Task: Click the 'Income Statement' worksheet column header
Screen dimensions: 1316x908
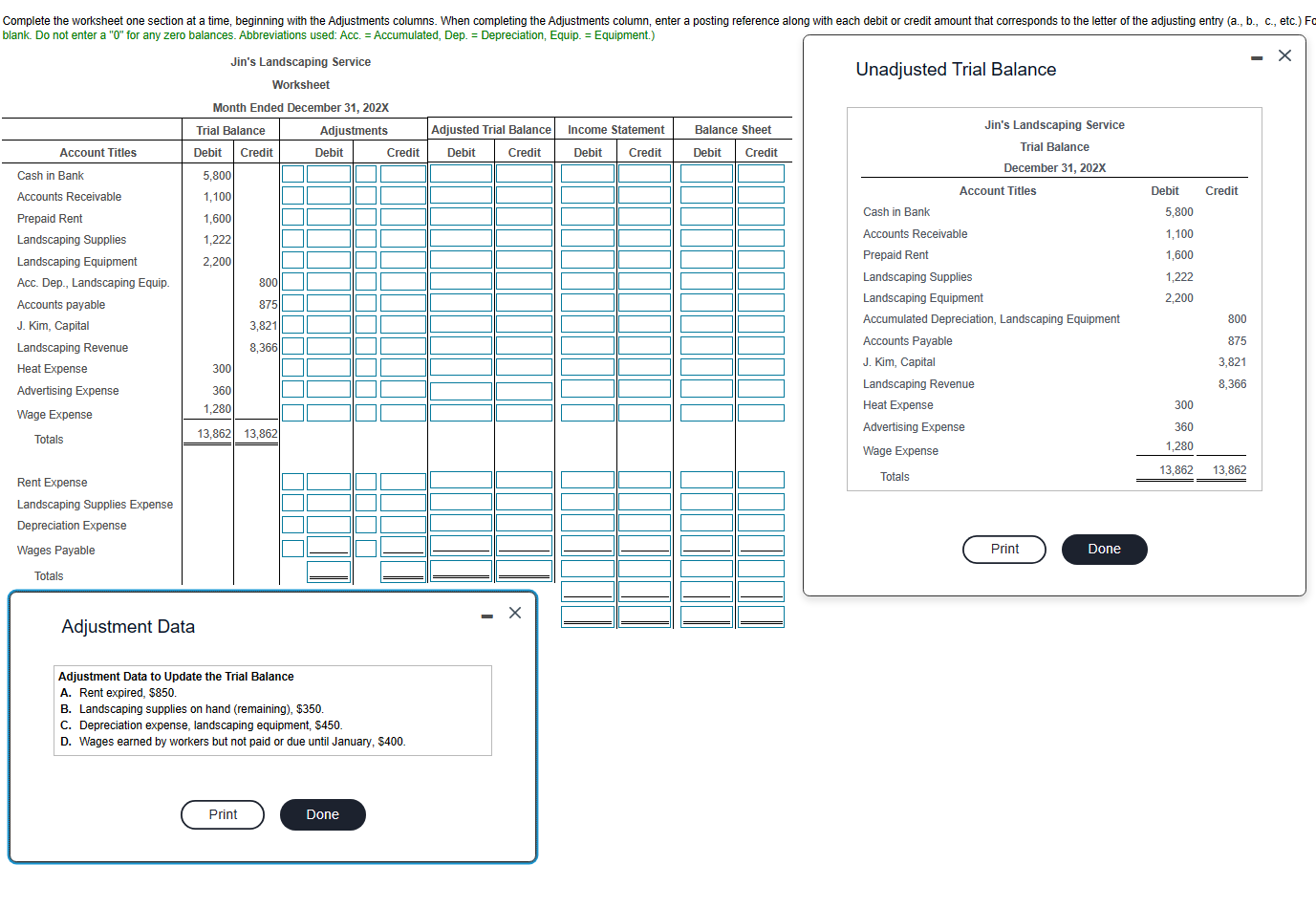Action: click(x=615, y=130)
